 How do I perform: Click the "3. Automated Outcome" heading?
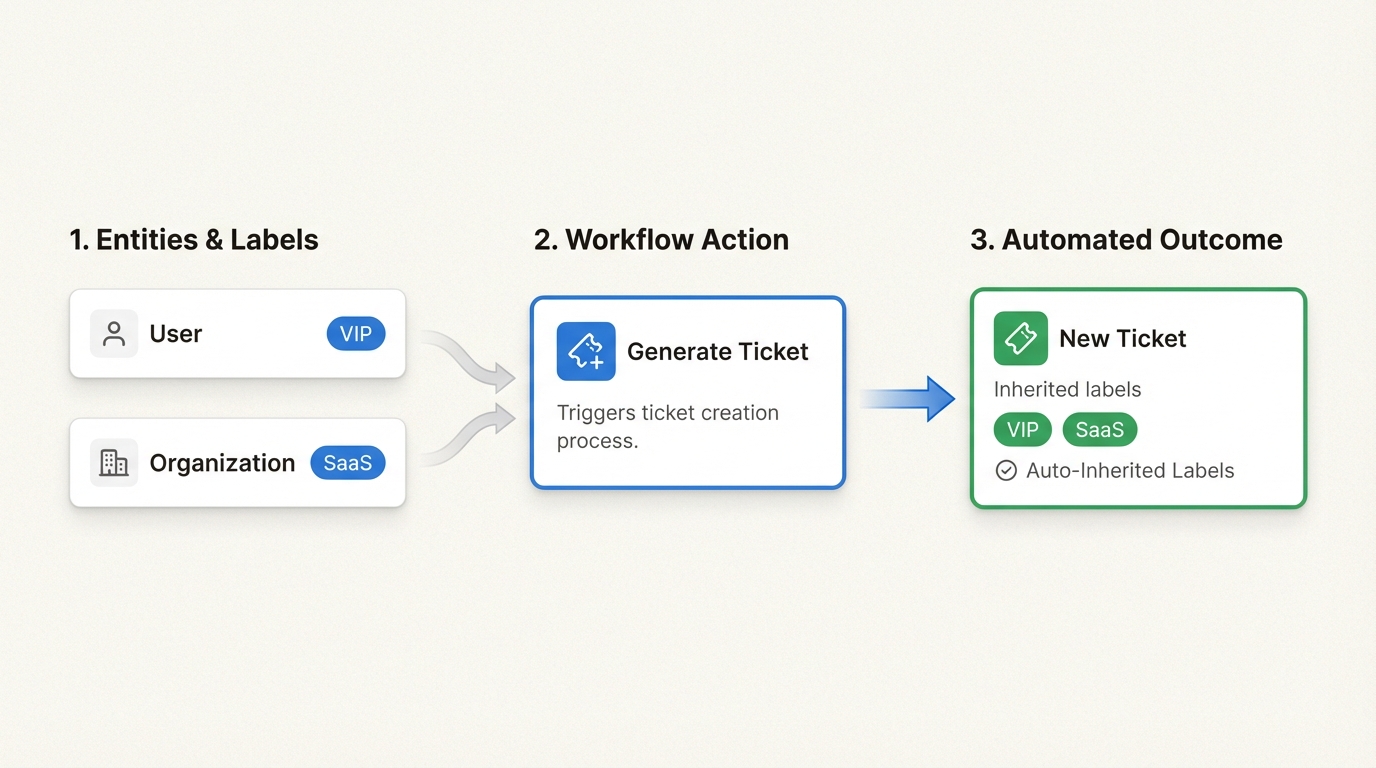pyautogui.click(x=1126, y=240)
